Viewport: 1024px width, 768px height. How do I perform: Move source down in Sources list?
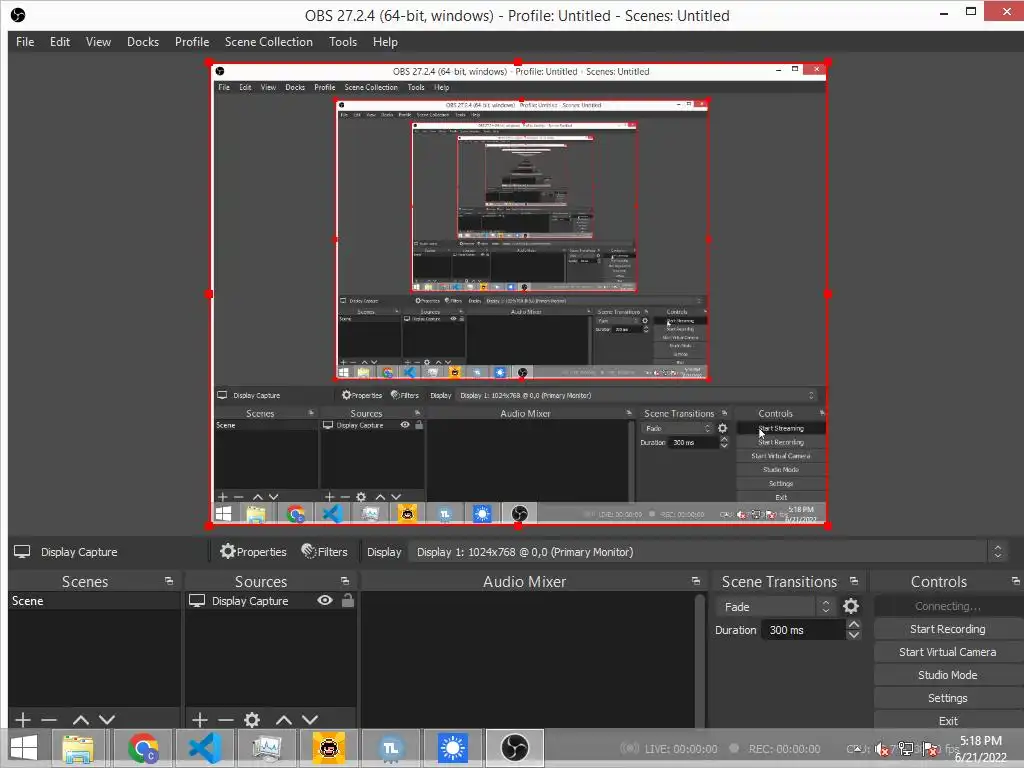(310, 720)
